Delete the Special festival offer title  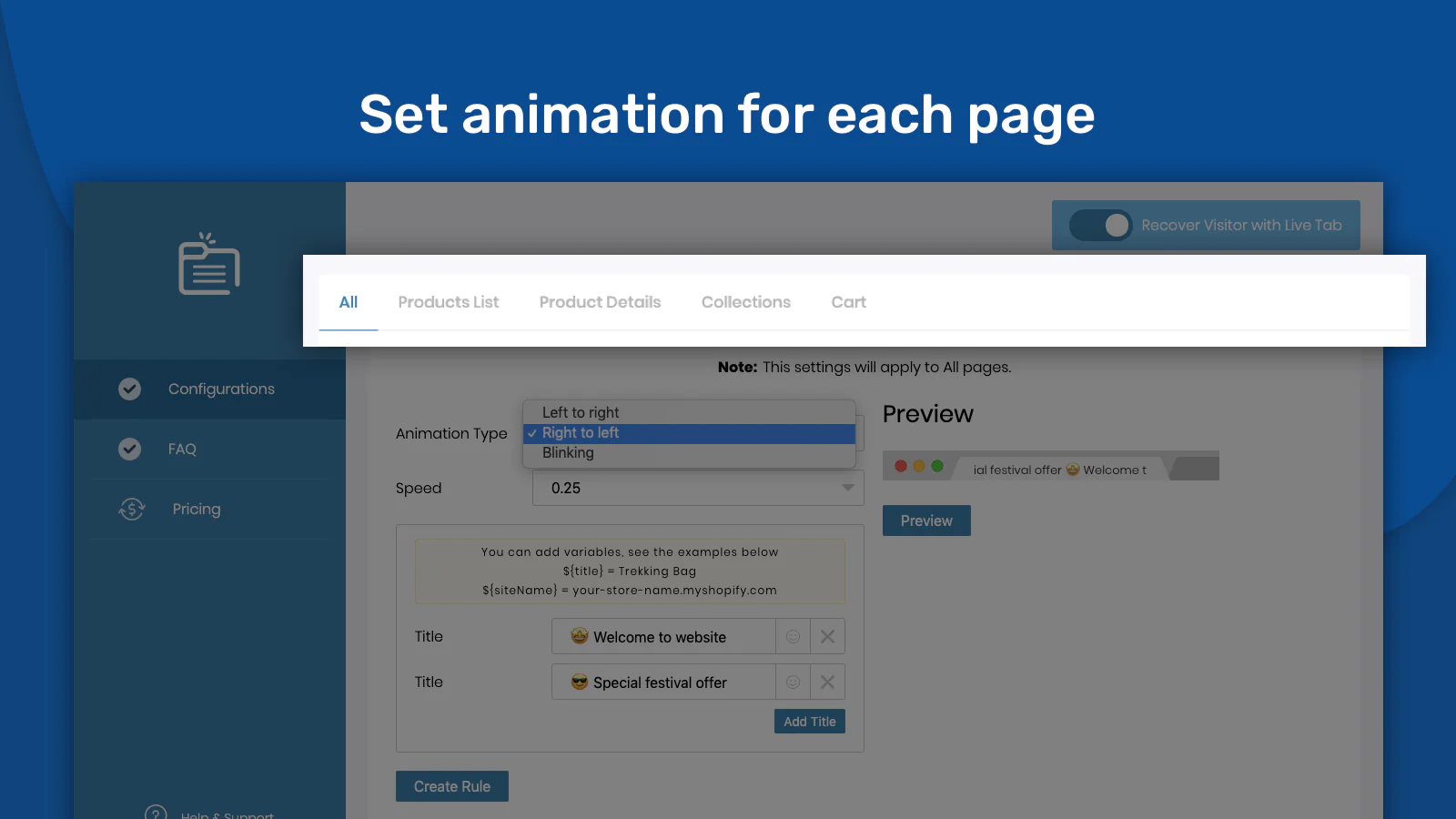point(827,682)
